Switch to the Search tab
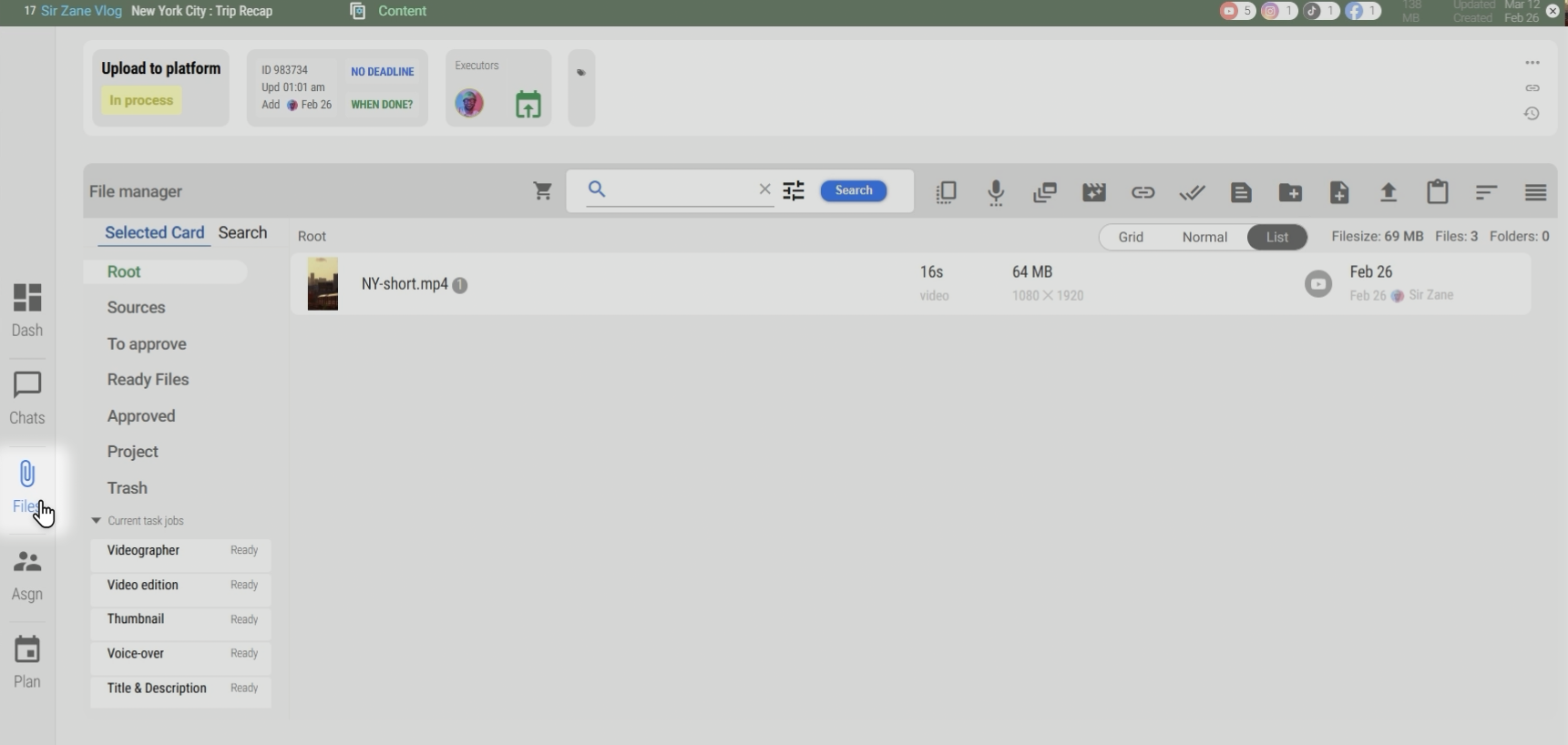 pyautogui.click(x=242, y=233)
